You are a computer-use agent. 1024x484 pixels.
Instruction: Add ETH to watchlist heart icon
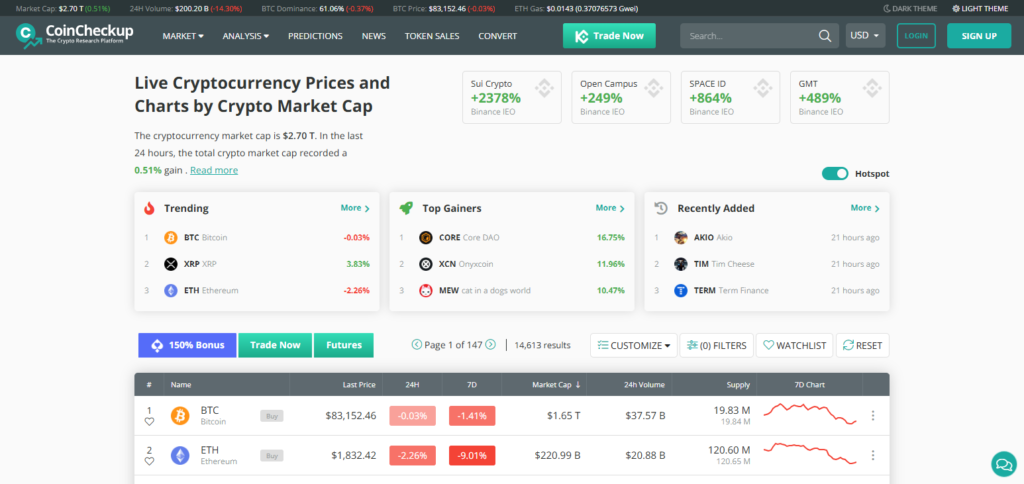(149, 462)
